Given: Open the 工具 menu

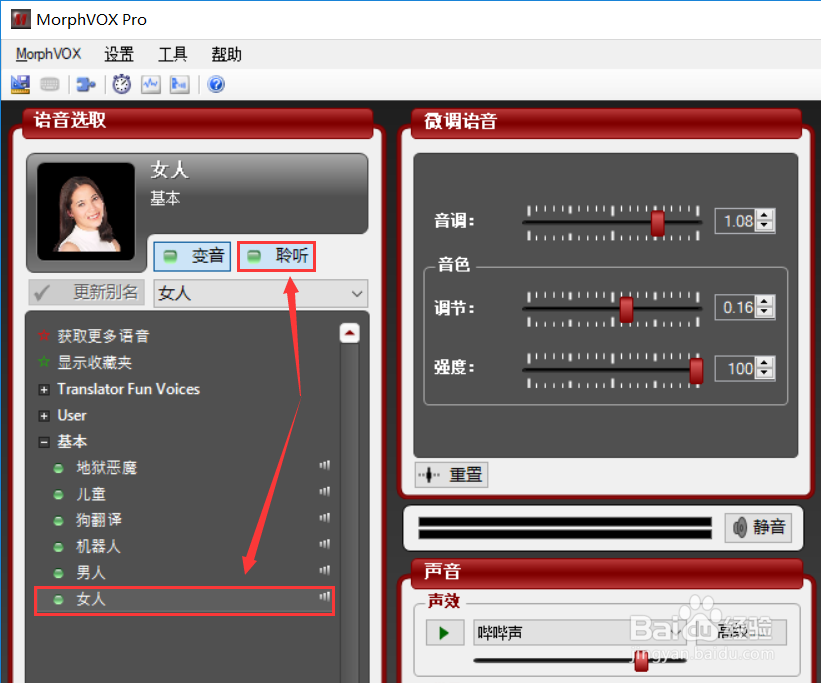Looking at the screenshot, I should (x=173, y=54).
